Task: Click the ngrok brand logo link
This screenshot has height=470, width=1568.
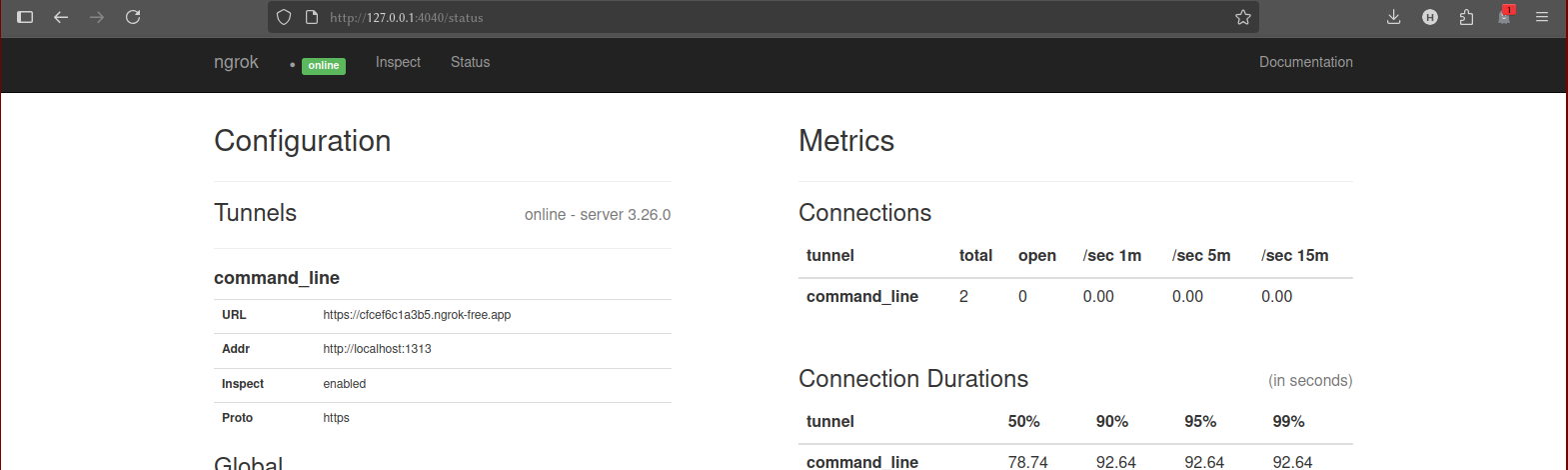Action: [x=236, y=62]
